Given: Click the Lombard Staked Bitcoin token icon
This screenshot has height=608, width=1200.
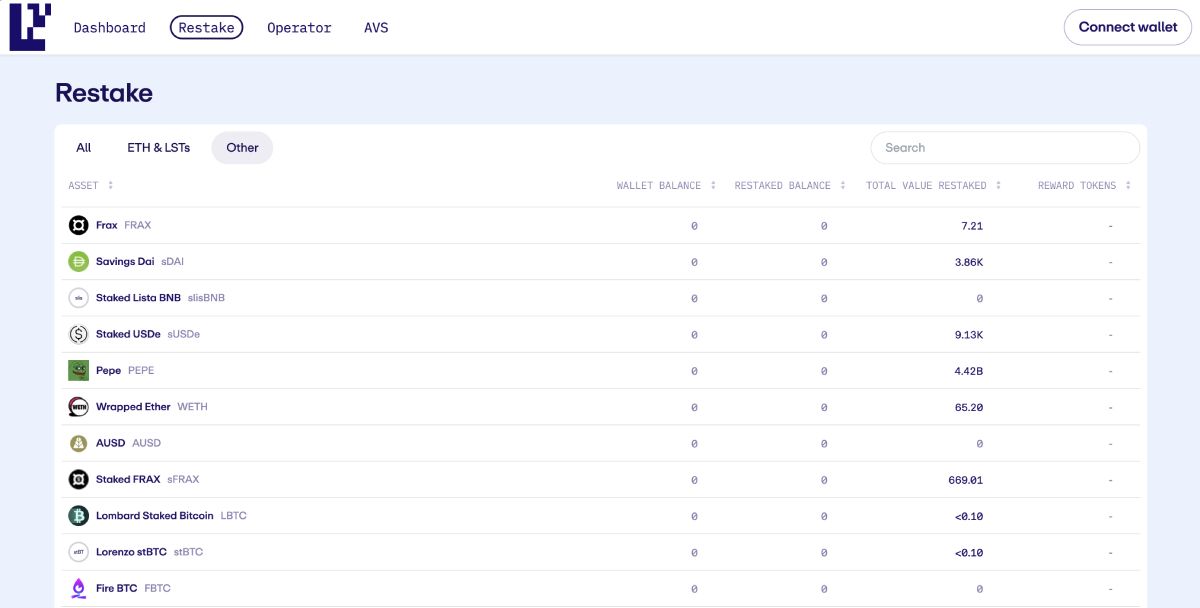Looking at the screenshot, I should [x=79, y=516].
